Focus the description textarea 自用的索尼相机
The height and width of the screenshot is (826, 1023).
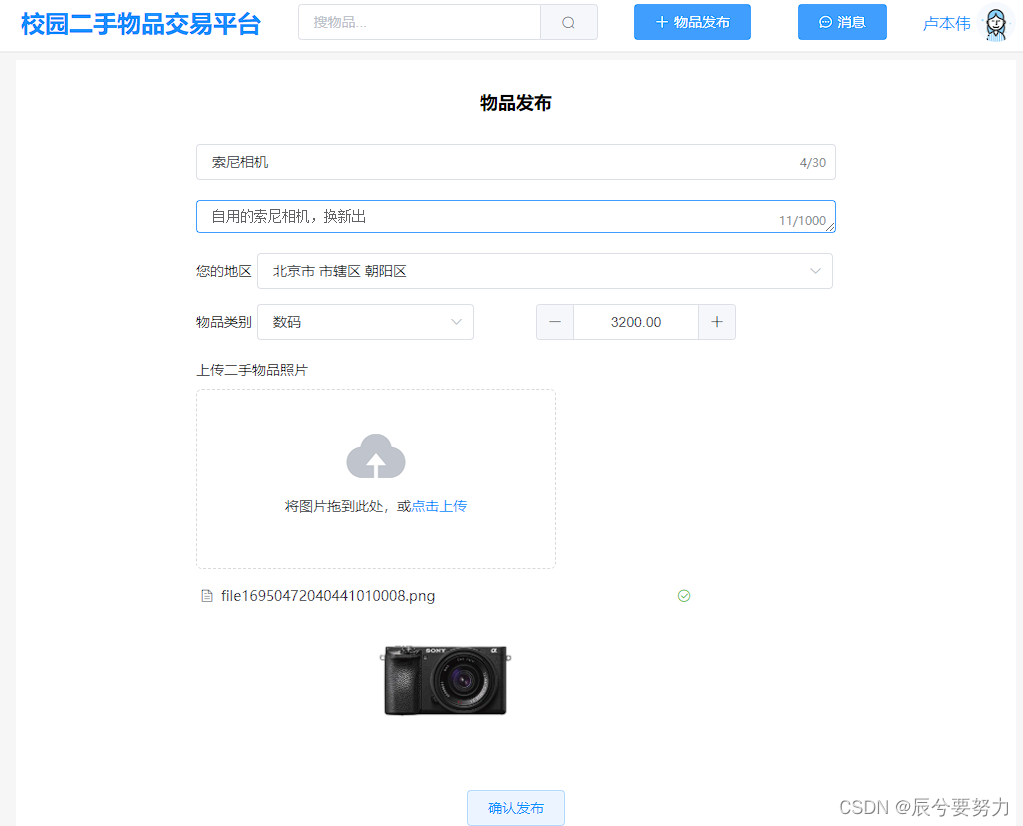tap(515, 217)
